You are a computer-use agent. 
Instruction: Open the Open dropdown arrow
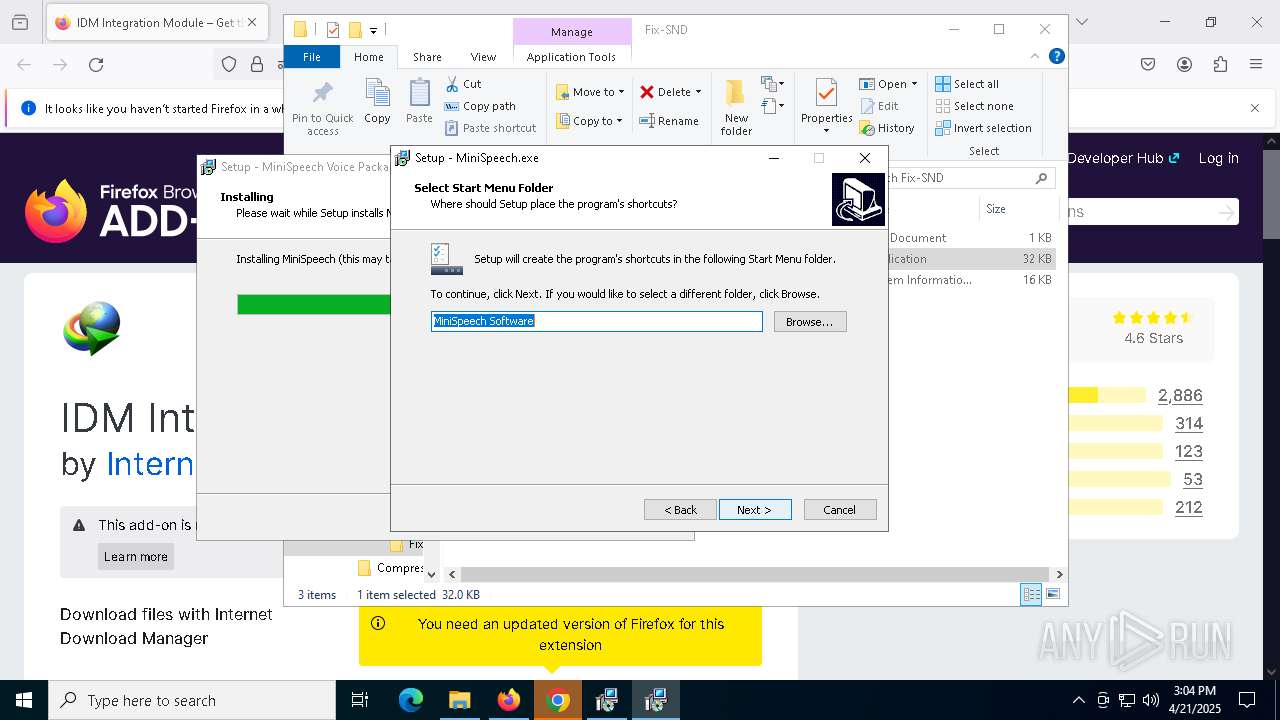tap(914, 84)
